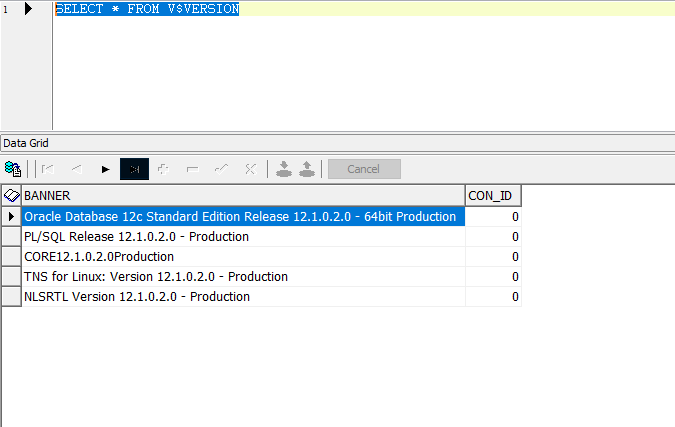
Task: Click the up-arrow tray icon before Cancel
Action: (307, 169)
